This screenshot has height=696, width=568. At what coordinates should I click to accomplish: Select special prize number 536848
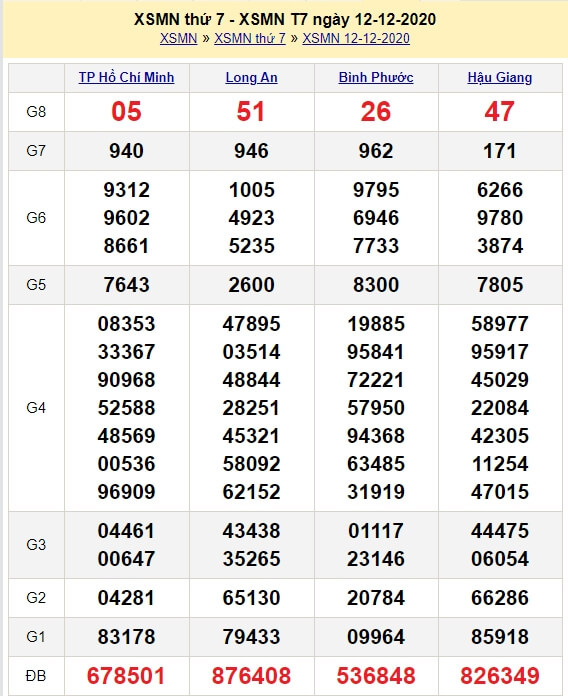pyautogui.click(x=376, y=676)
